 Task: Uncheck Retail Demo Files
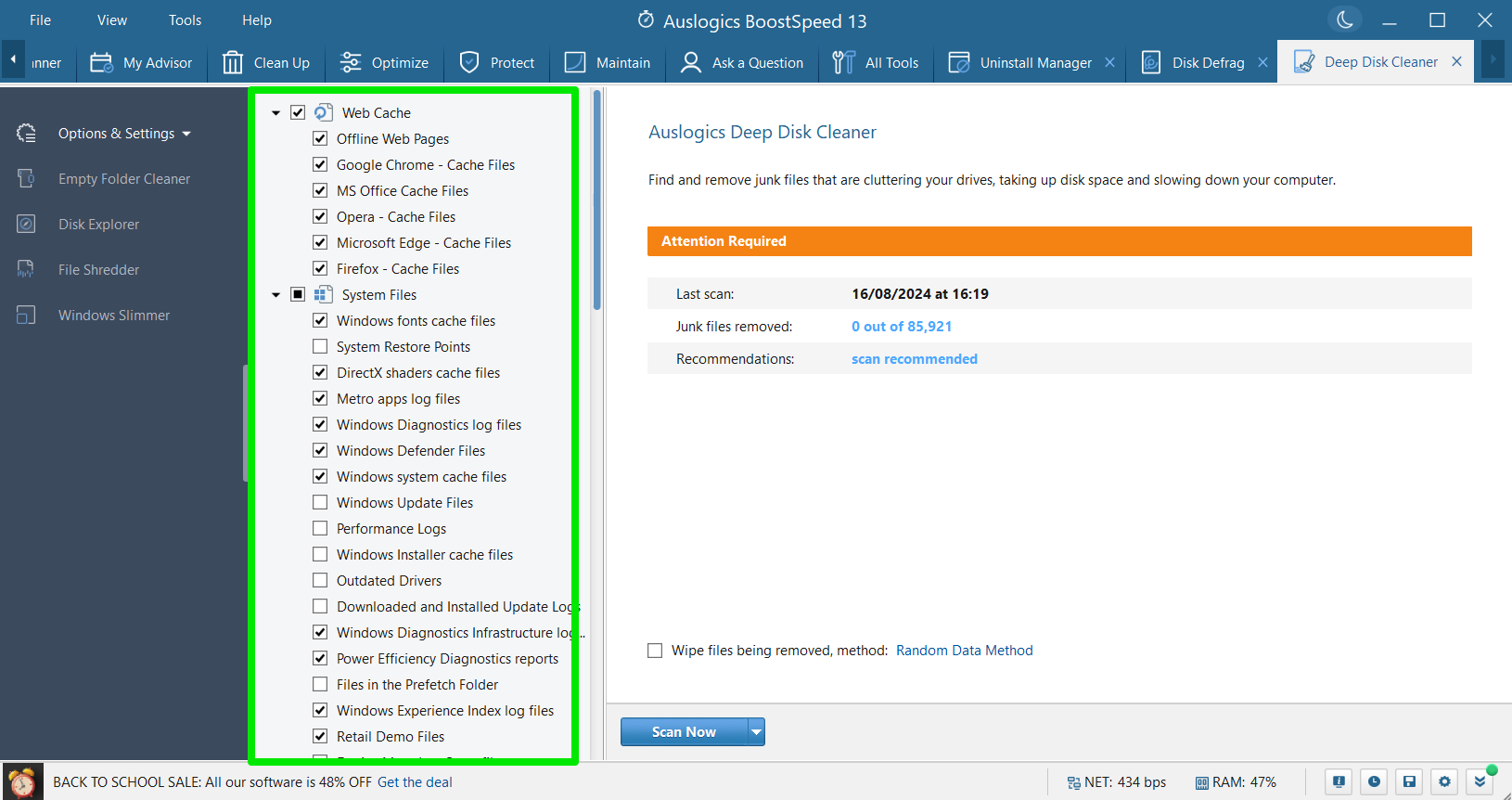point(320,736)
